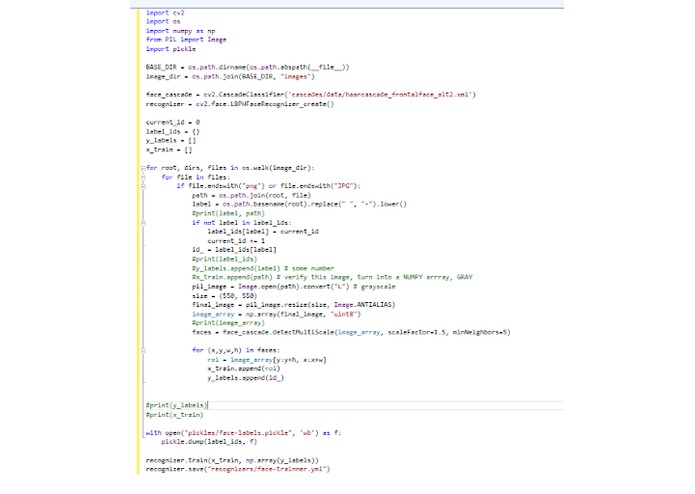Click the 'for (x,y,w,h) in faces:' text
This screenshot has width=695, height=494.
click(x=236, y=350)
